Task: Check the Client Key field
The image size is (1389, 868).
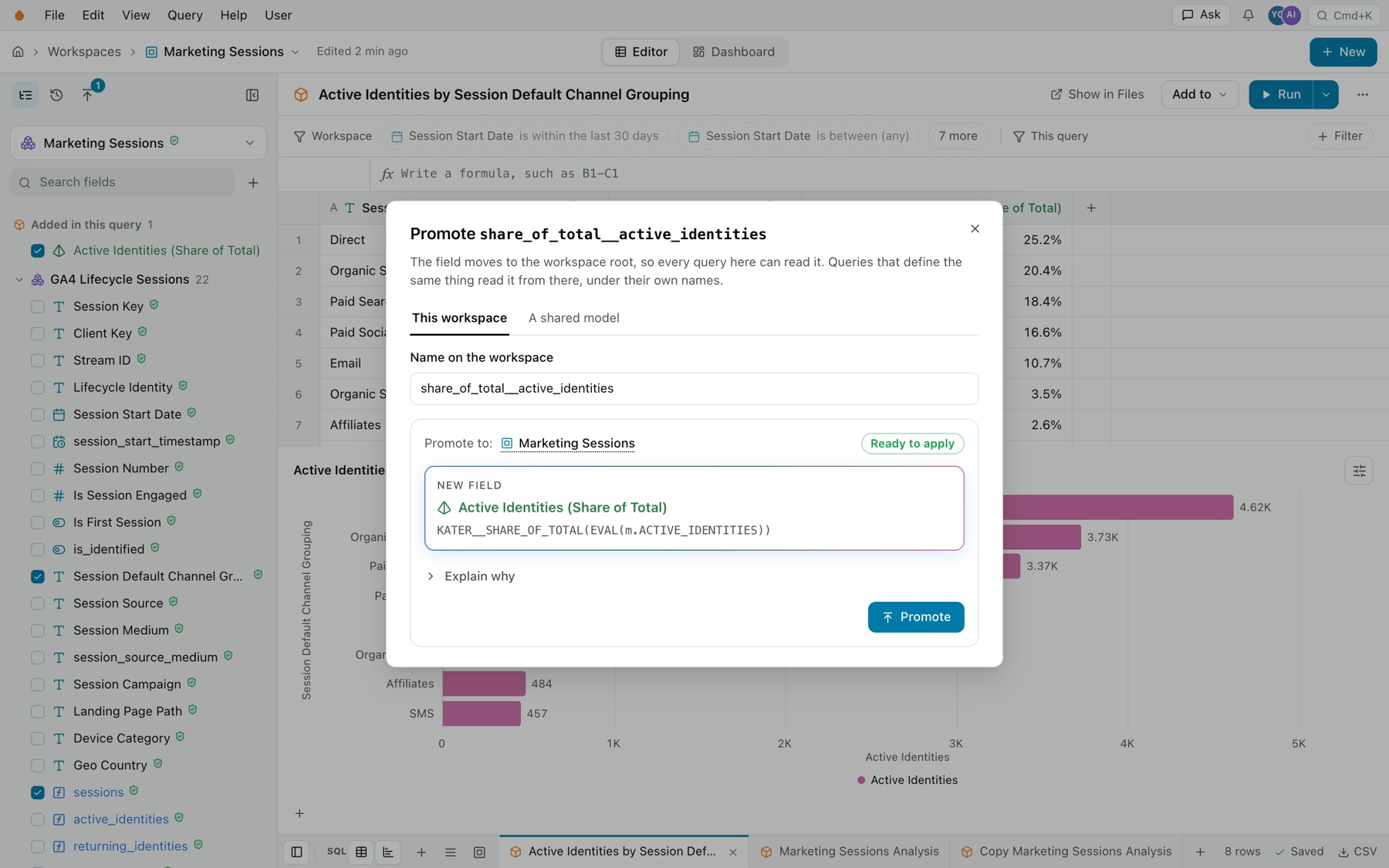Action: click(x=38, y=333)
